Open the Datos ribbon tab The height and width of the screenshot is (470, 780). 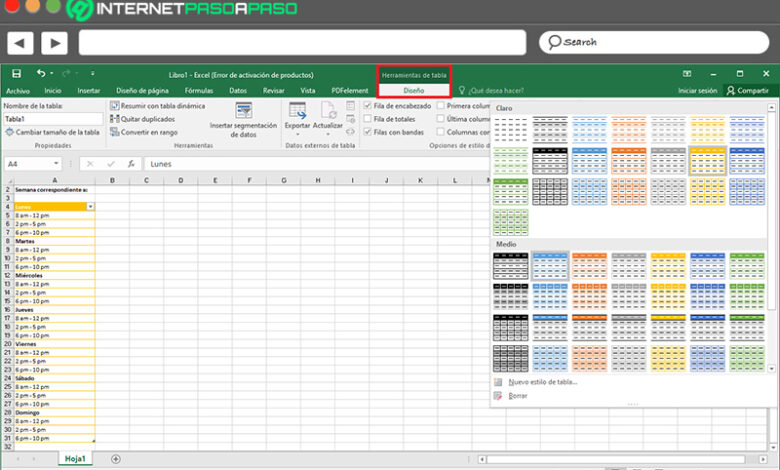coord(238,91)
